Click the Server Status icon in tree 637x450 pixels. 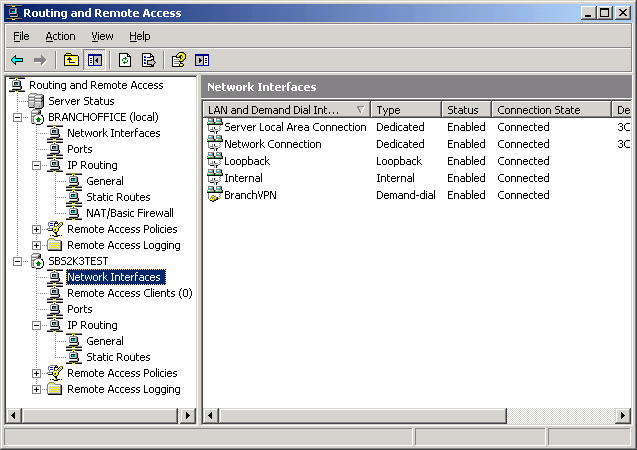36,101
